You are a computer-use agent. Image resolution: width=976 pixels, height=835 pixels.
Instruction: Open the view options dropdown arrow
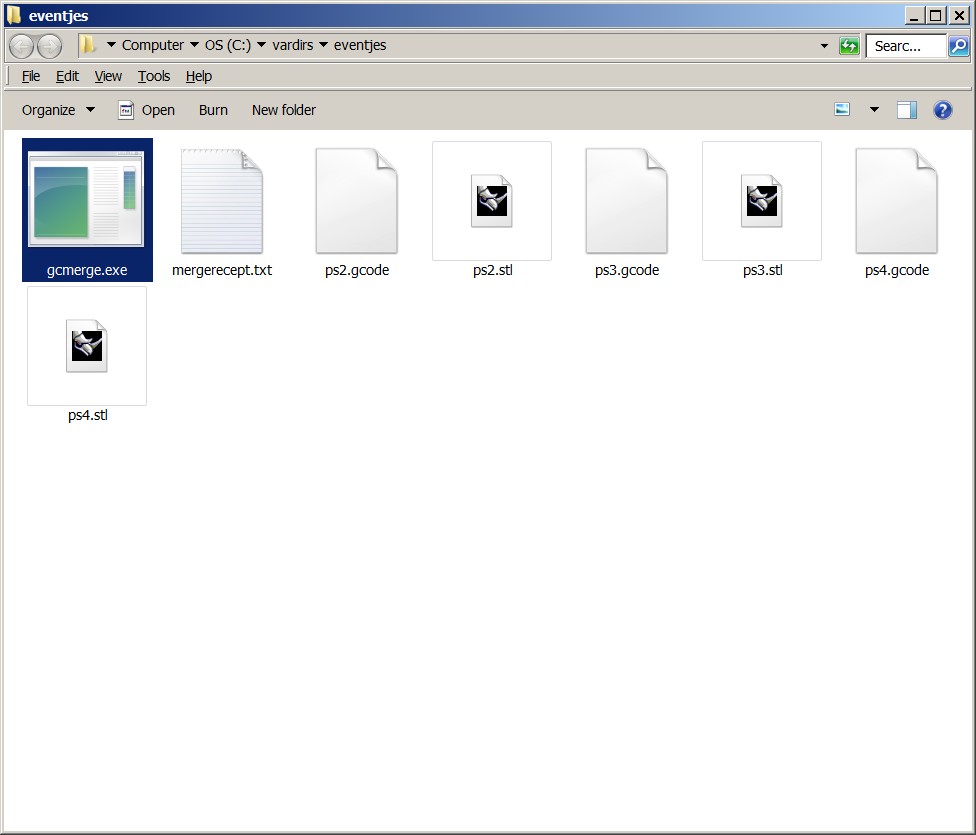pyautogui.click(x=874, y=110)
